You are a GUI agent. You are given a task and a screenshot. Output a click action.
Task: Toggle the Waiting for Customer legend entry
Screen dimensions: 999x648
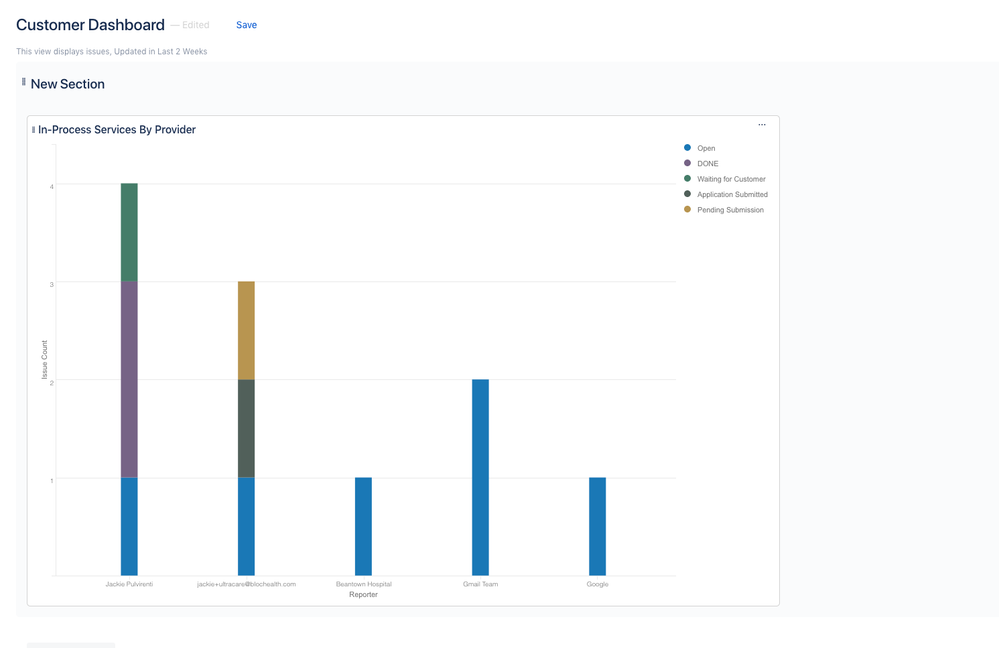pyautogui.click(x=724, y=179)
